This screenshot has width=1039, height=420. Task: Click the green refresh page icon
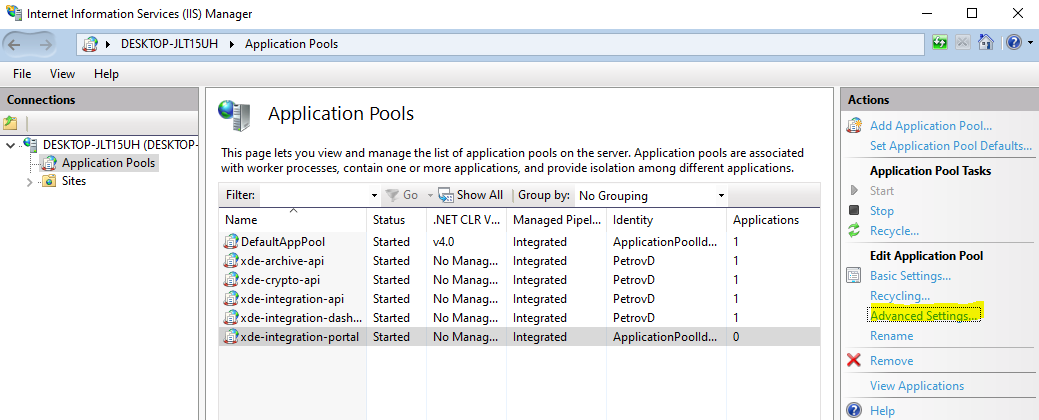tap(940, 43)
